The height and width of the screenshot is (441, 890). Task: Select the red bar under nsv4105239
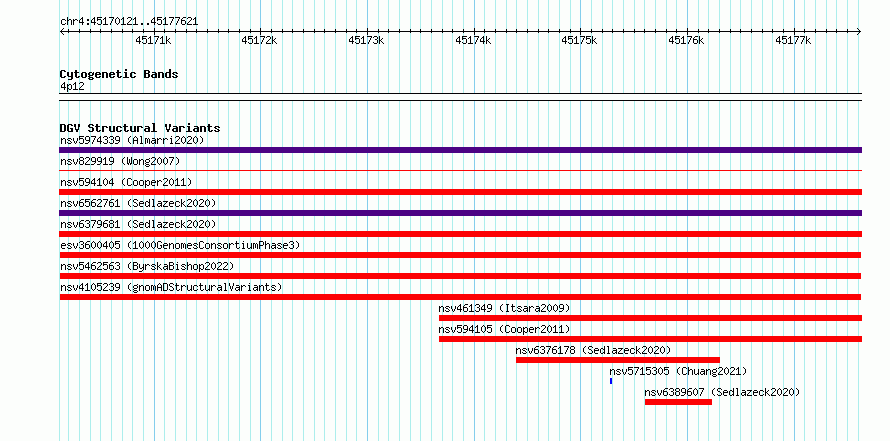coord(460,297)
